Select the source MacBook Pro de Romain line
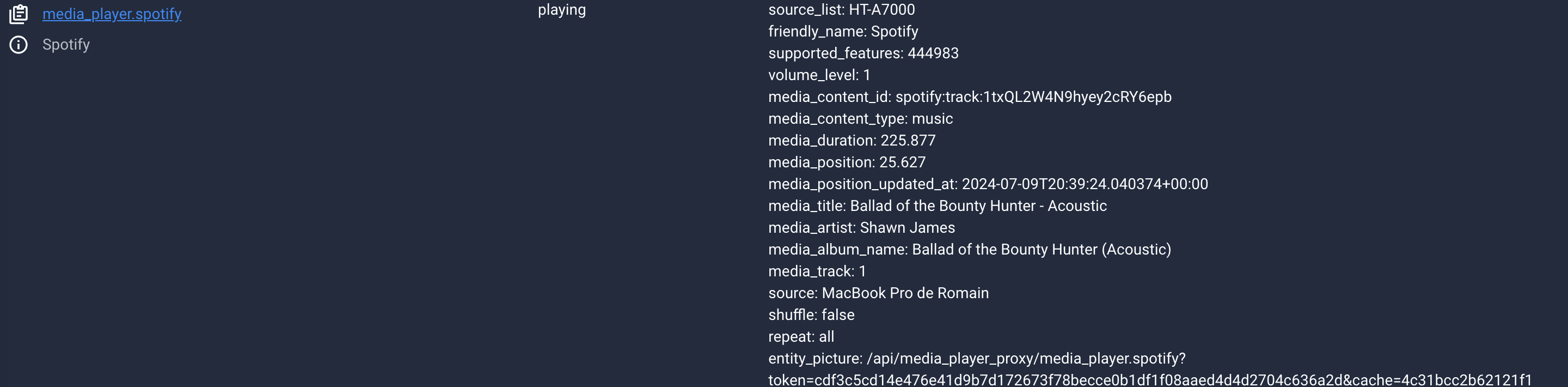Viewport: 1568px width, 387px height. (878, 293)
